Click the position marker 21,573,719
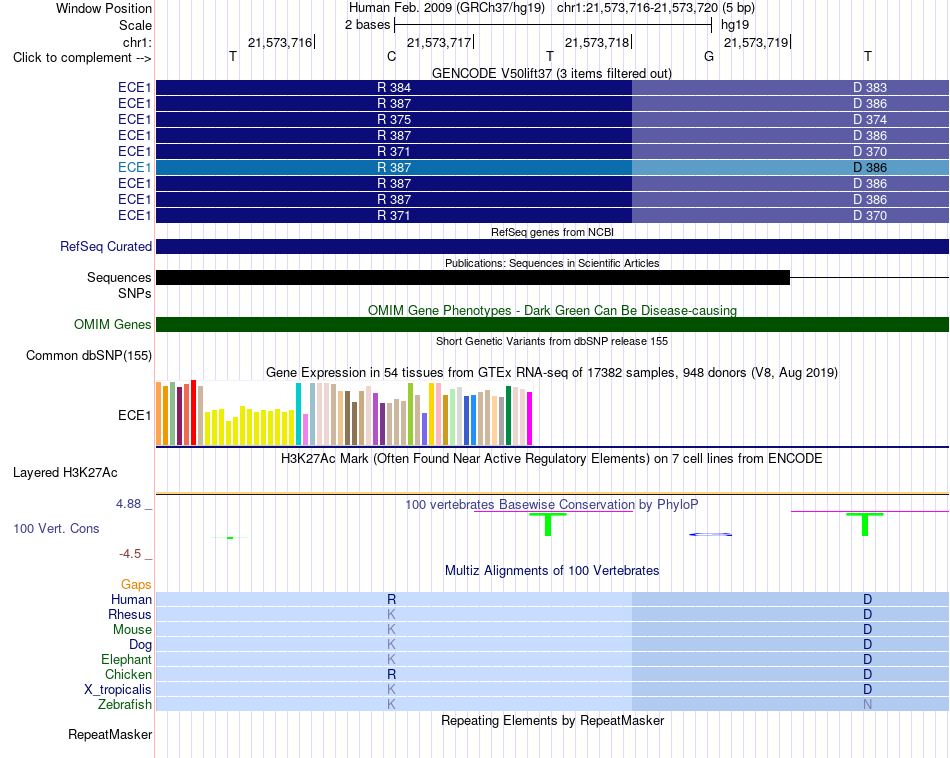Viewport: 950px width, 758px height. (757, 42)
